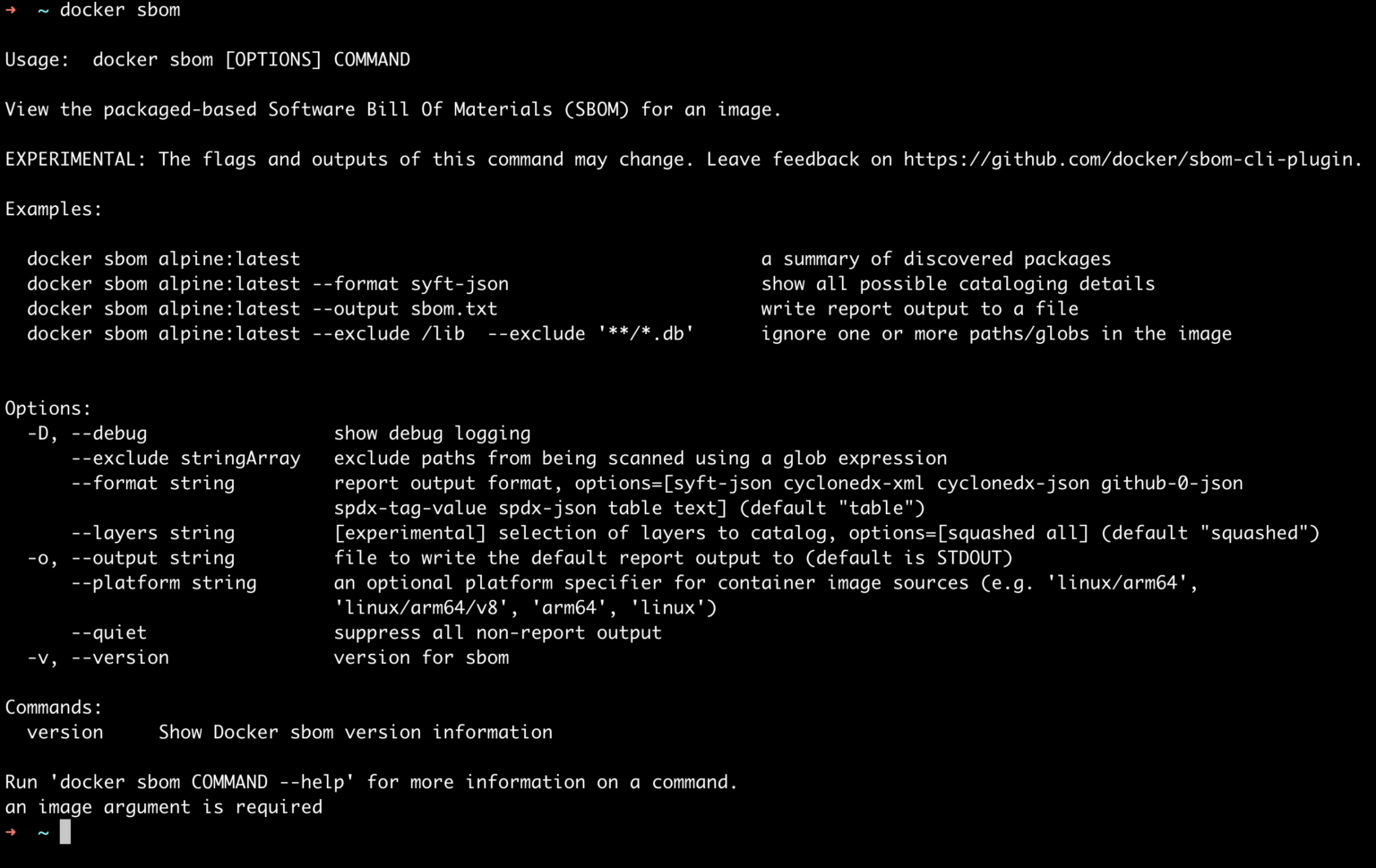The image size is (1376, 868).
Task: Click the typed "docker sbom" command on the first line
Action: tap(120, 10)
